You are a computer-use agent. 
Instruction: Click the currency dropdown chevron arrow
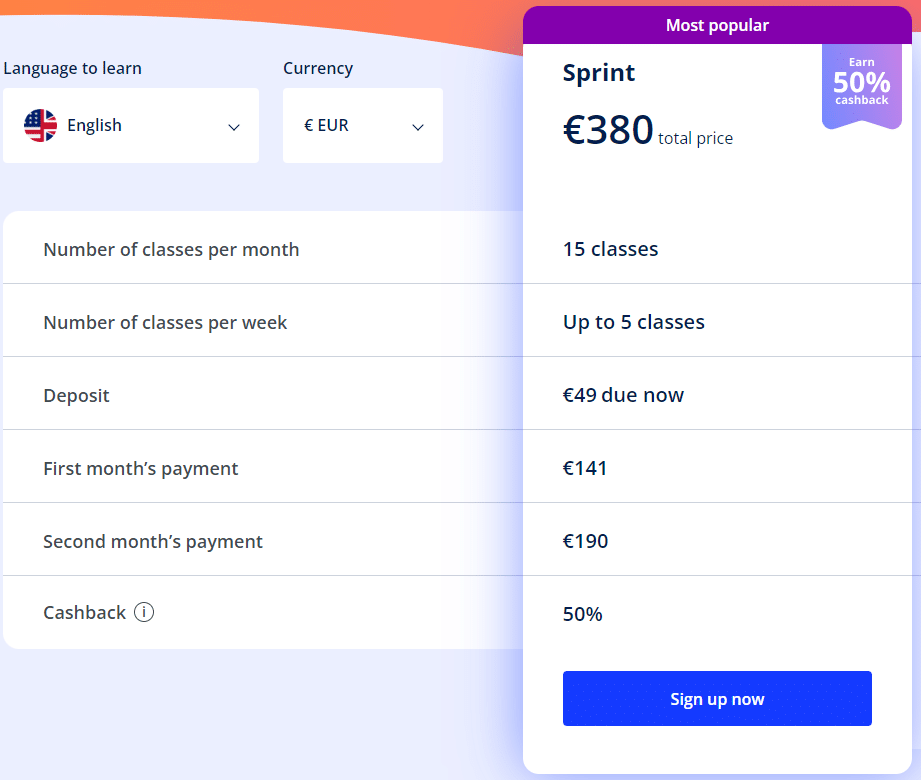click(x=418, y=127)
